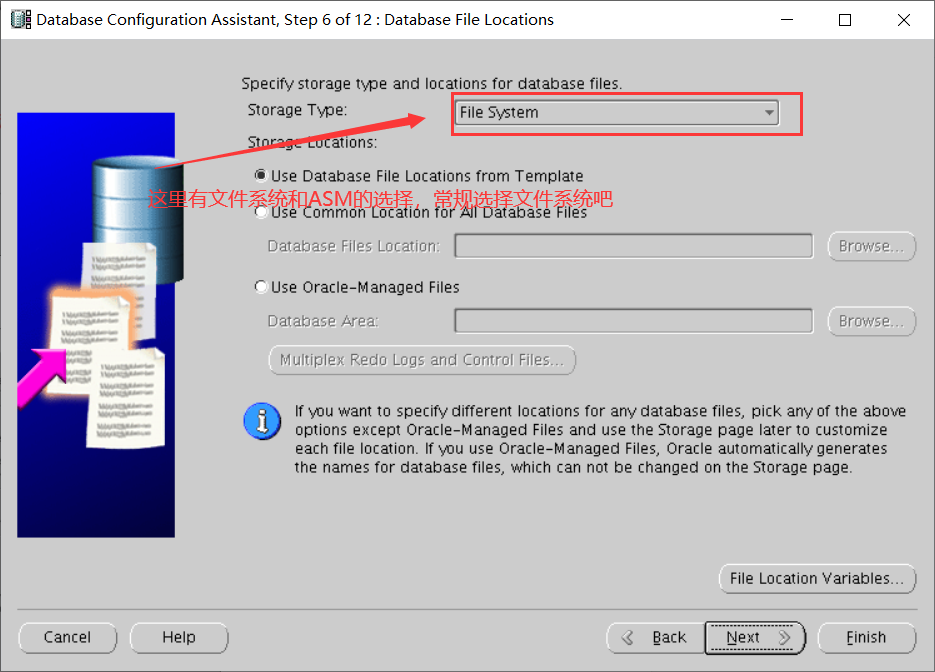Click the magenta arrow in the illustration
935x672 pixels.
[42, 377]
